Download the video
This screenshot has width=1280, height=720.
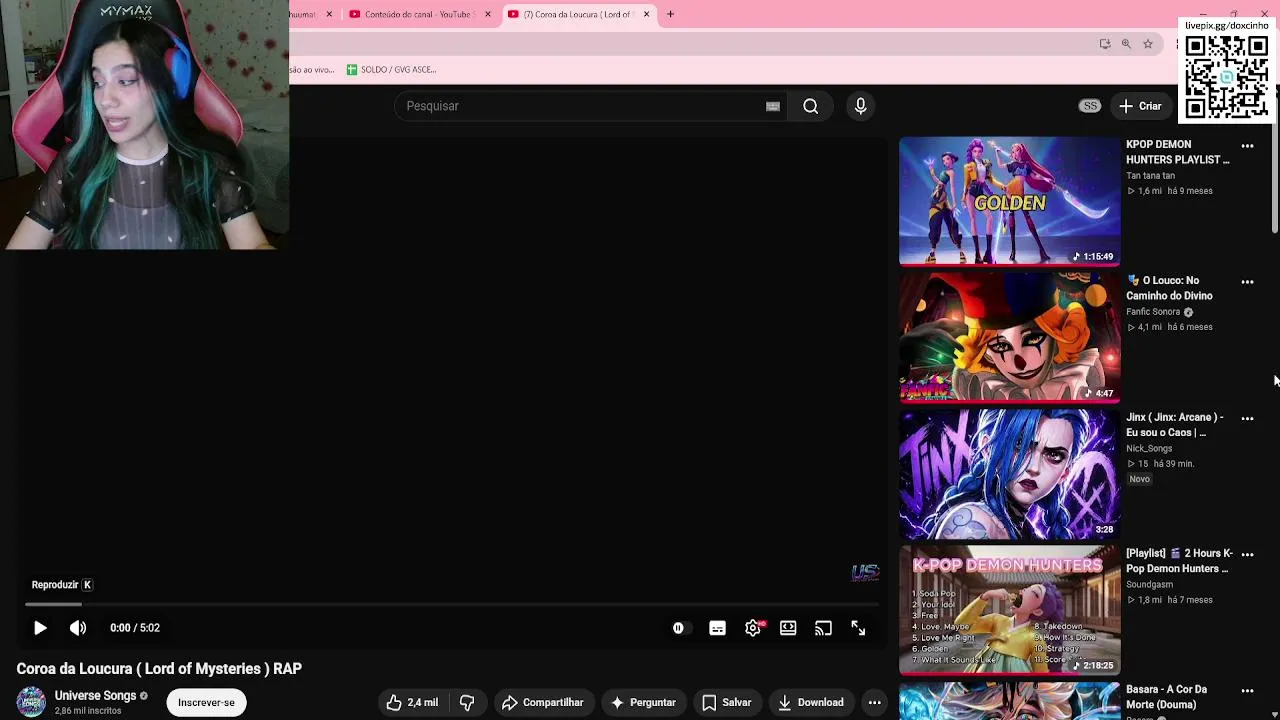pos(810,702)
